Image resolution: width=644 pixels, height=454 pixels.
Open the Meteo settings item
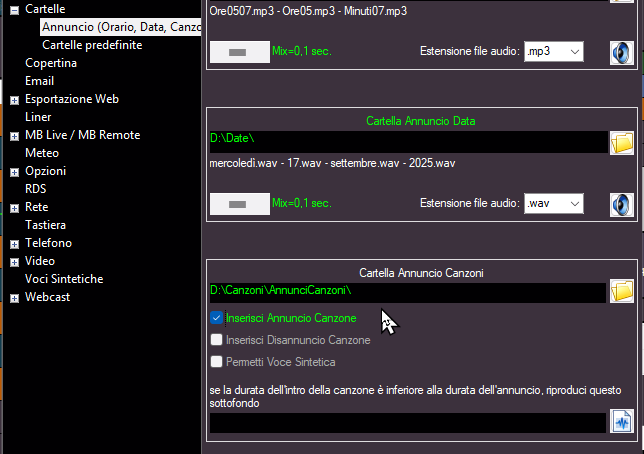43,153
